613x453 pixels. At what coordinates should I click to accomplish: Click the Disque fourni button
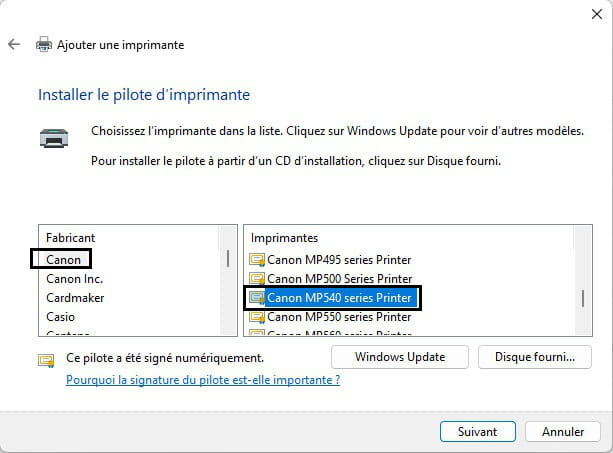click(x=535, y=357)
